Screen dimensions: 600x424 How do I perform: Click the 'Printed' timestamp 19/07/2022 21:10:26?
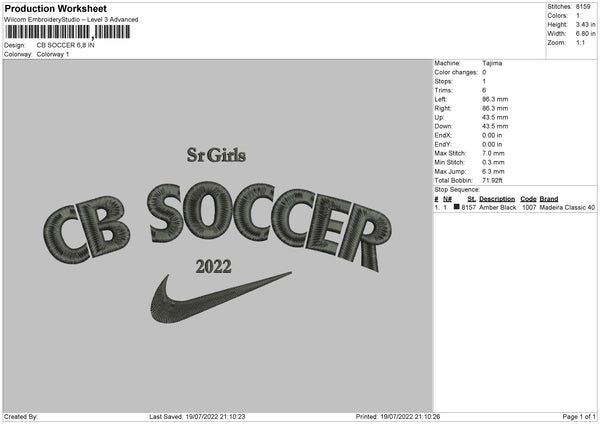point(410,417)
